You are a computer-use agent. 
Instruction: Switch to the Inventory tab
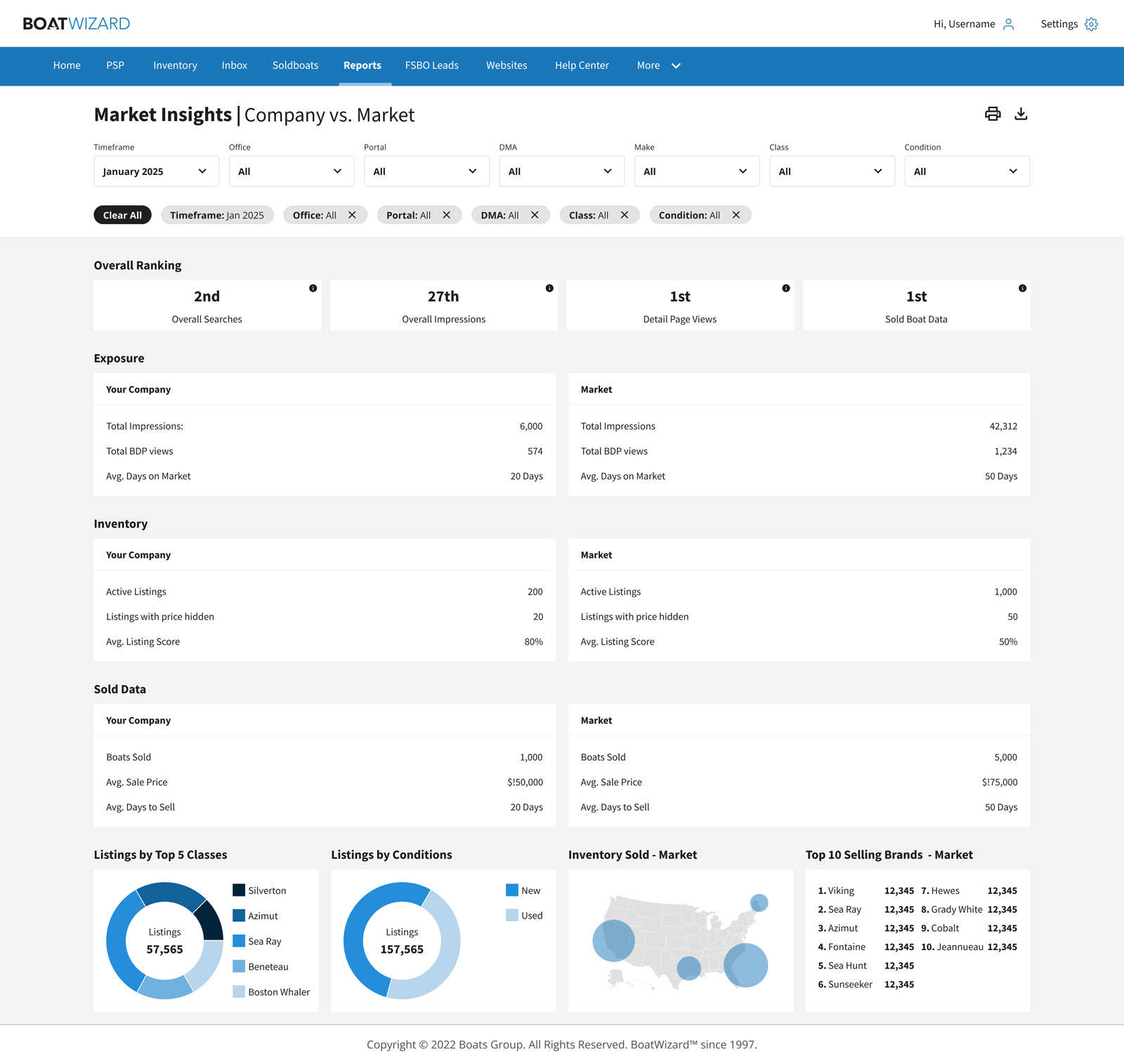(174, 65)
